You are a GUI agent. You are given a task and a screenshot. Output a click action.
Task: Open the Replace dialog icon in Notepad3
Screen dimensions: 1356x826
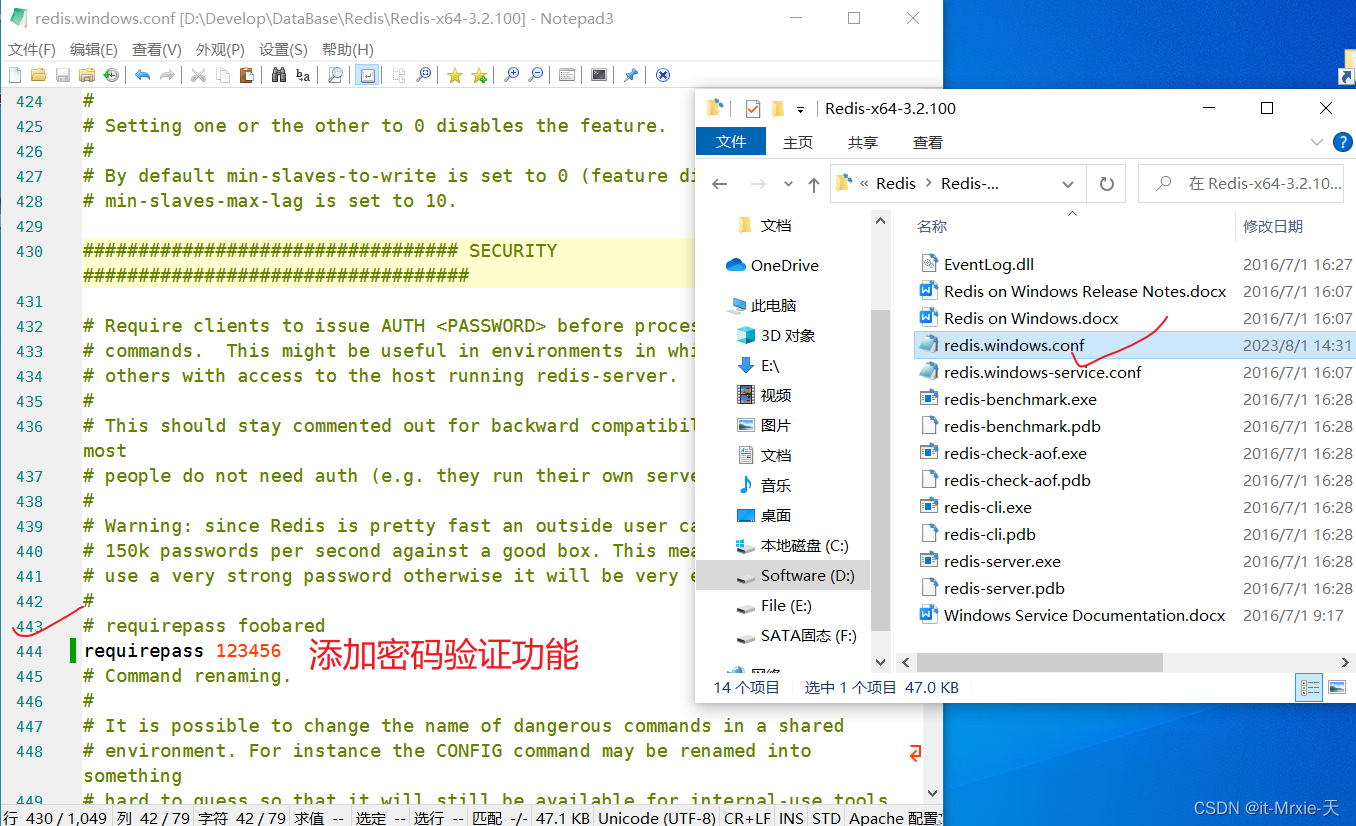302,75
